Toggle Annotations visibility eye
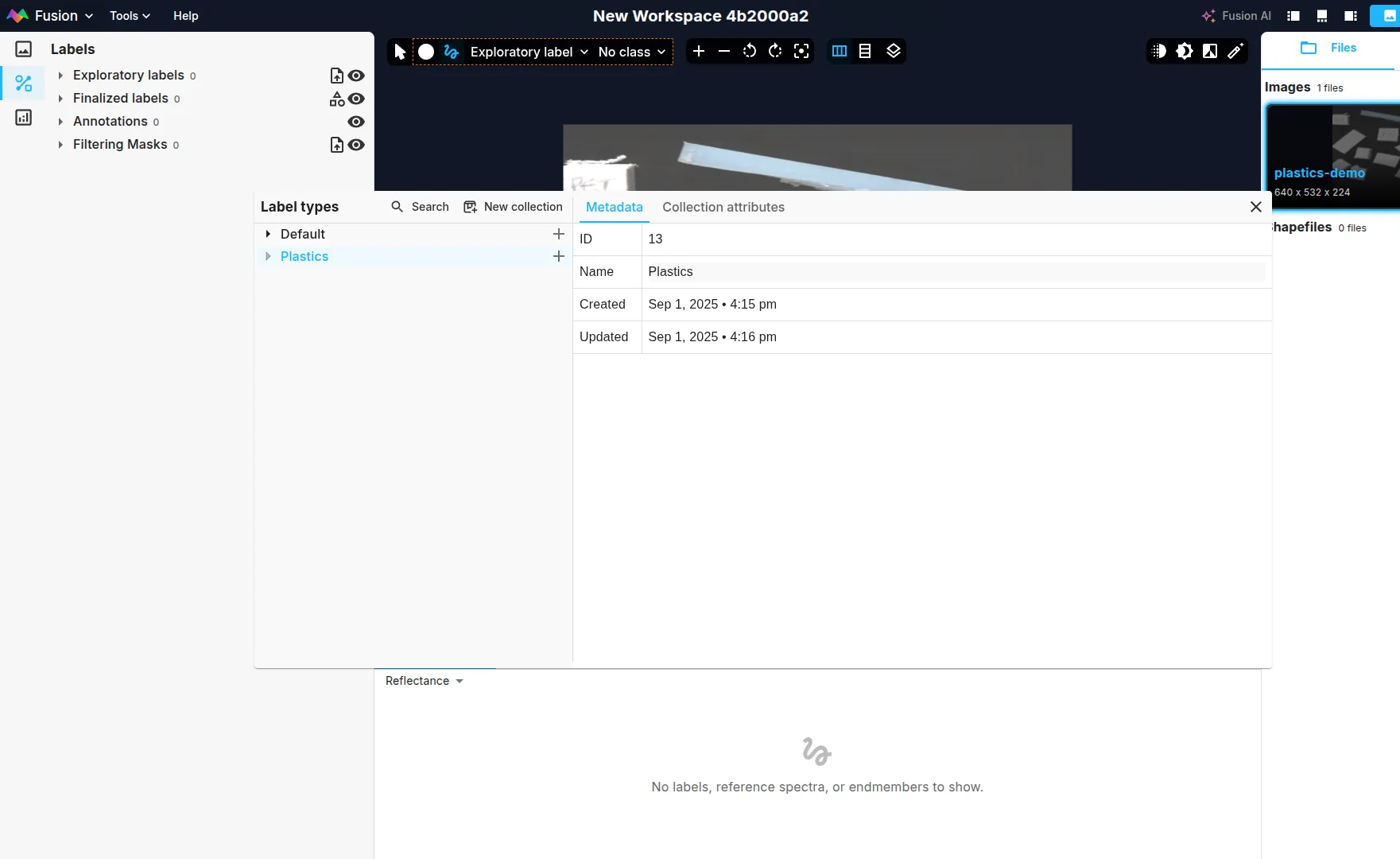The height and width of the screenshot is (859, 1400). tap(357, 122)
